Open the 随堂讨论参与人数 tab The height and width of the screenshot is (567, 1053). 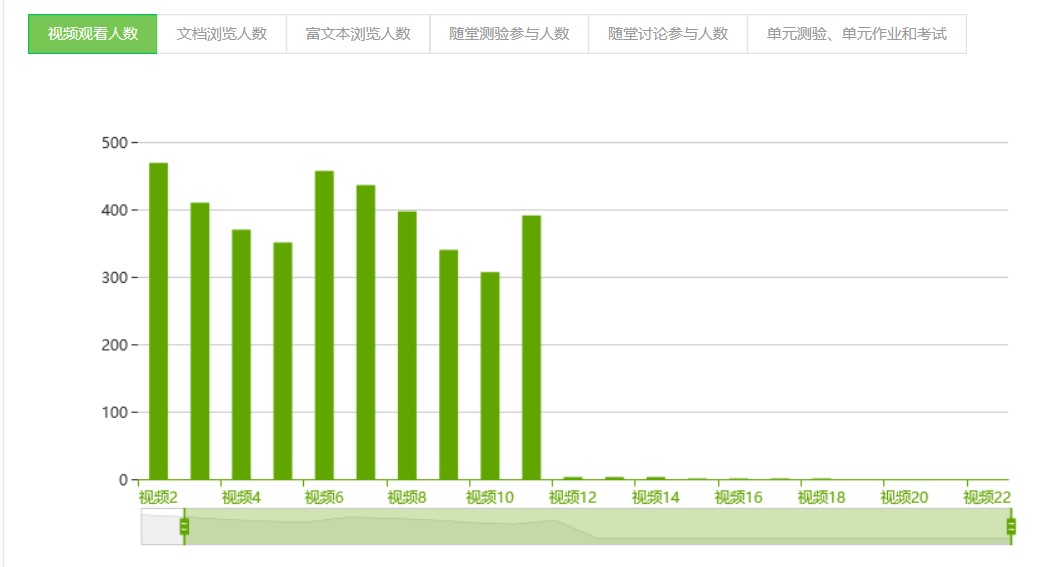[x=668, y=34]
